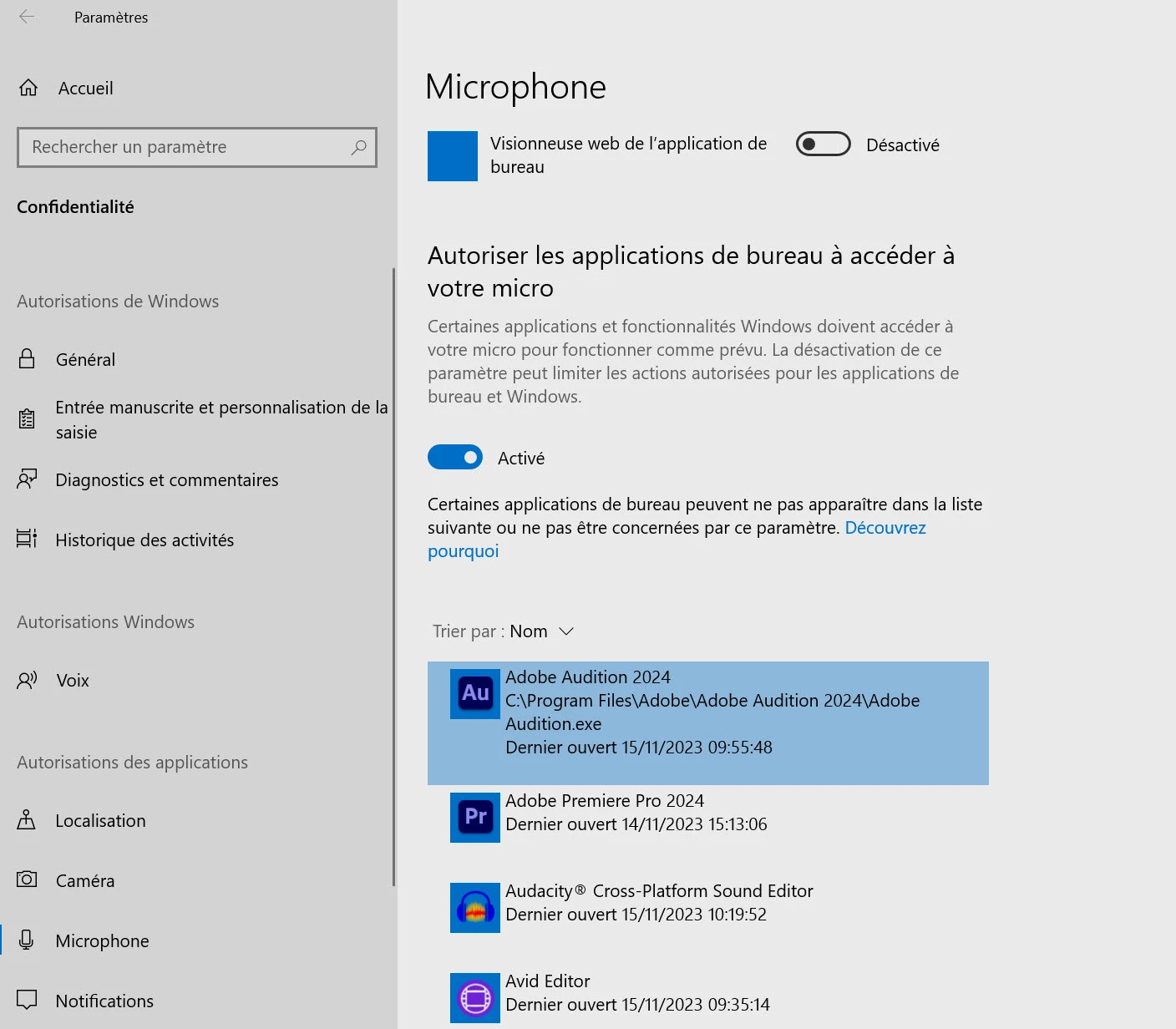Image resolution: width=1176 pixels, height=1029 pixels.
Task: Go to Accueil settings home
Action: pos(196,88)
